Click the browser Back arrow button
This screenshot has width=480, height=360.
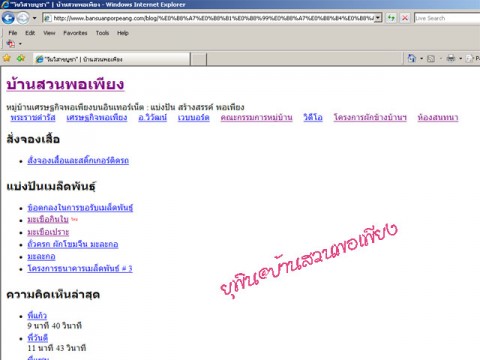point(9,18)
